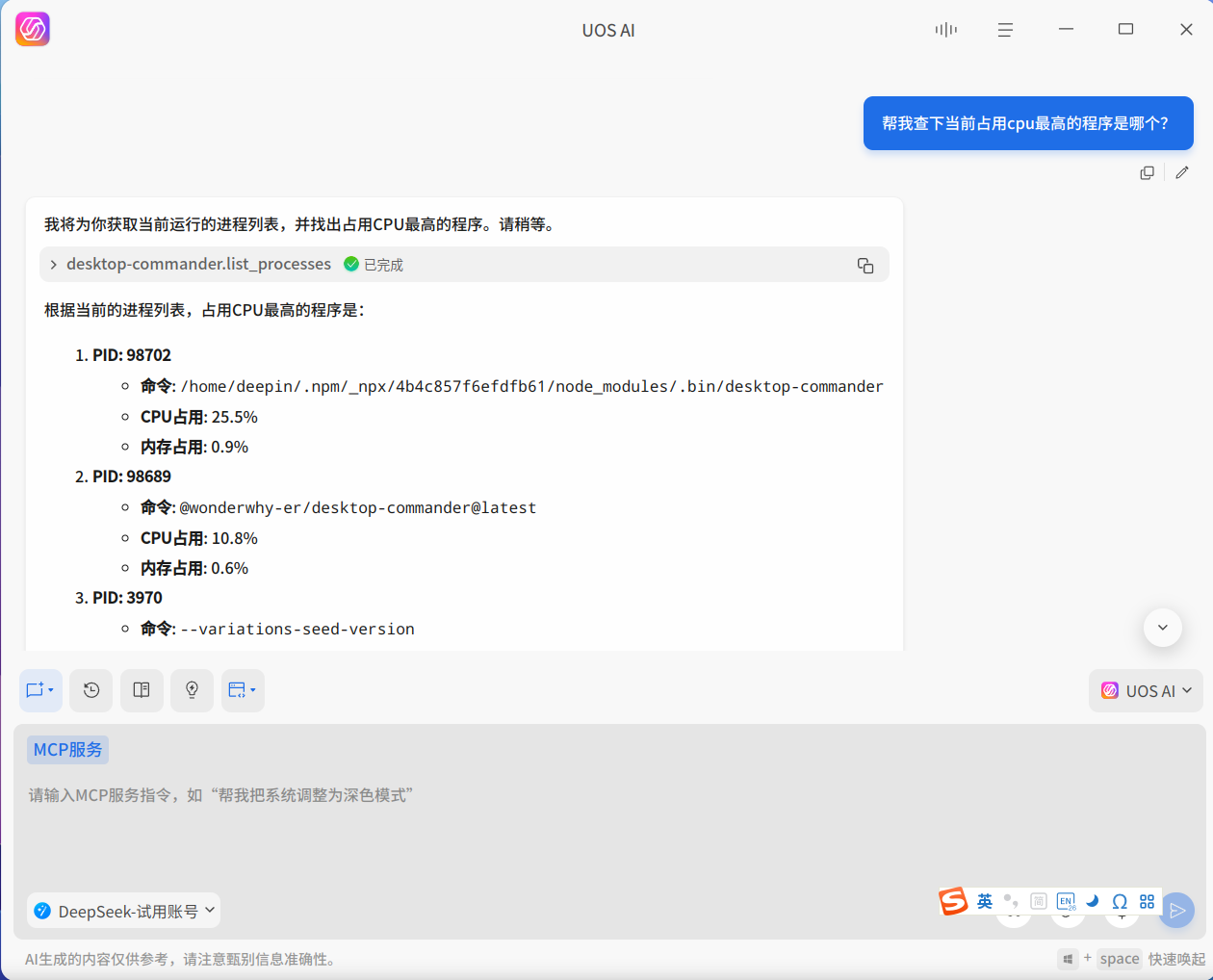The image size is (1213, 980).
Task: Click the AI content disclaimer text
Action: tap(182, 959)
